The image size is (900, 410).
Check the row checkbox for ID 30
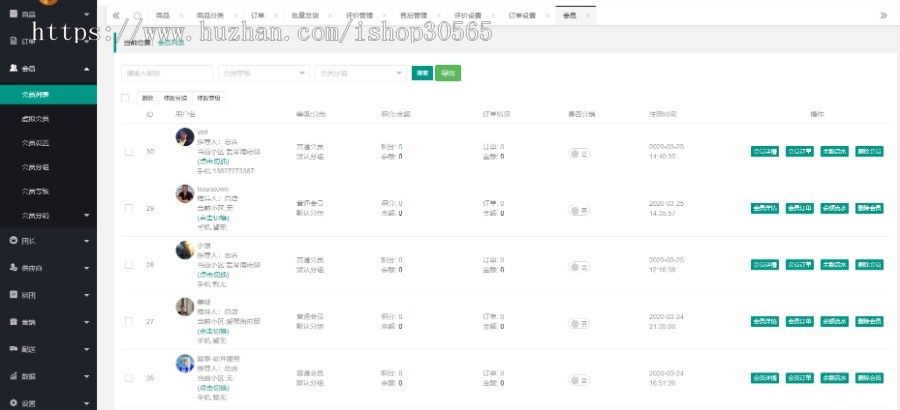pos(129,152)
